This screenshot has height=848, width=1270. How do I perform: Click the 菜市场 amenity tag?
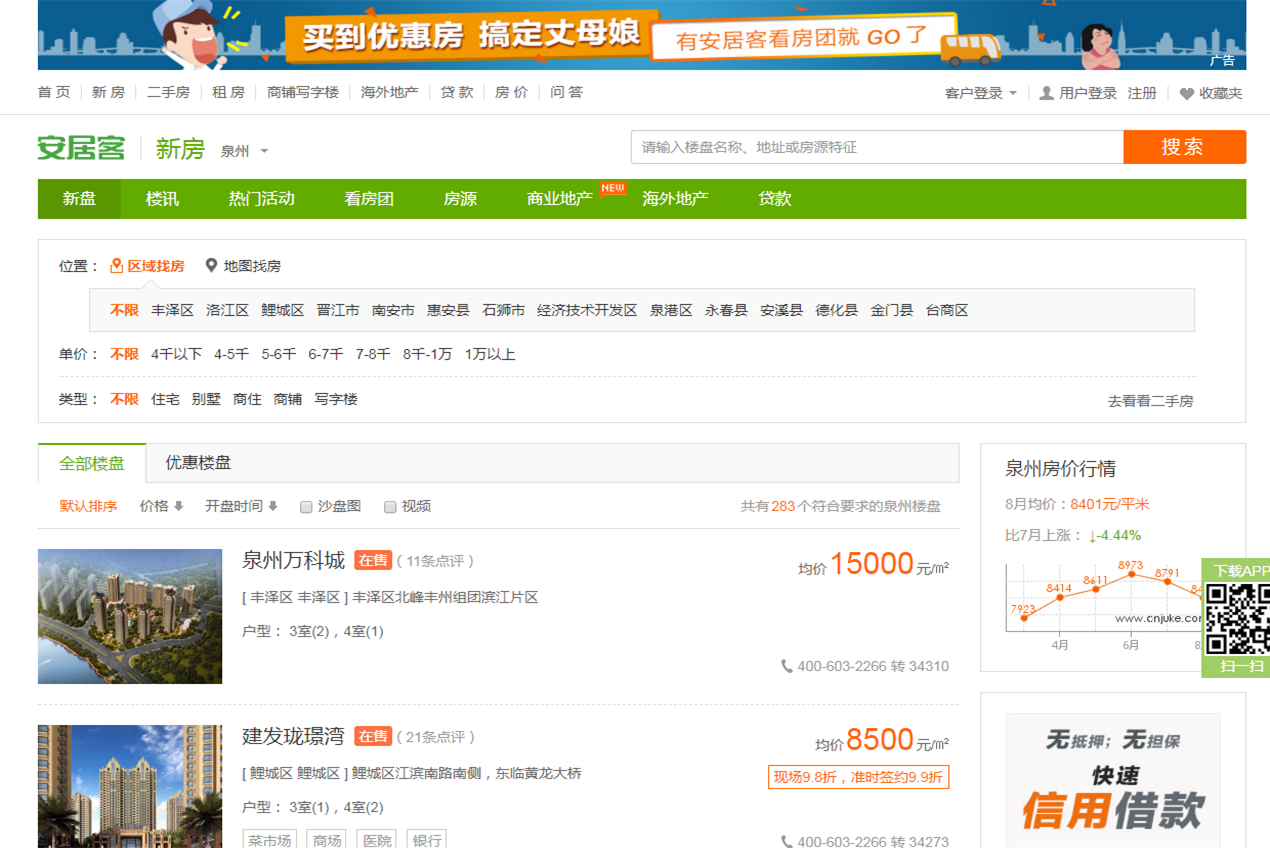tap(270, 840)
